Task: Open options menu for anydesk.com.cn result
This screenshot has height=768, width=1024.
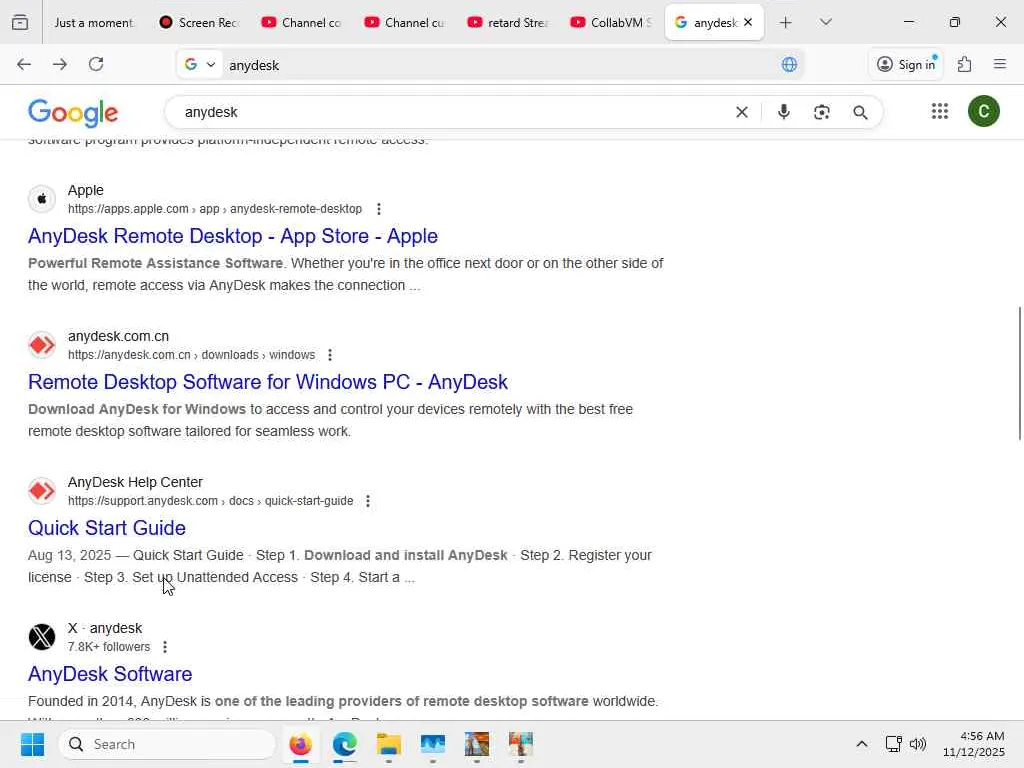Action: pos(330,355)
